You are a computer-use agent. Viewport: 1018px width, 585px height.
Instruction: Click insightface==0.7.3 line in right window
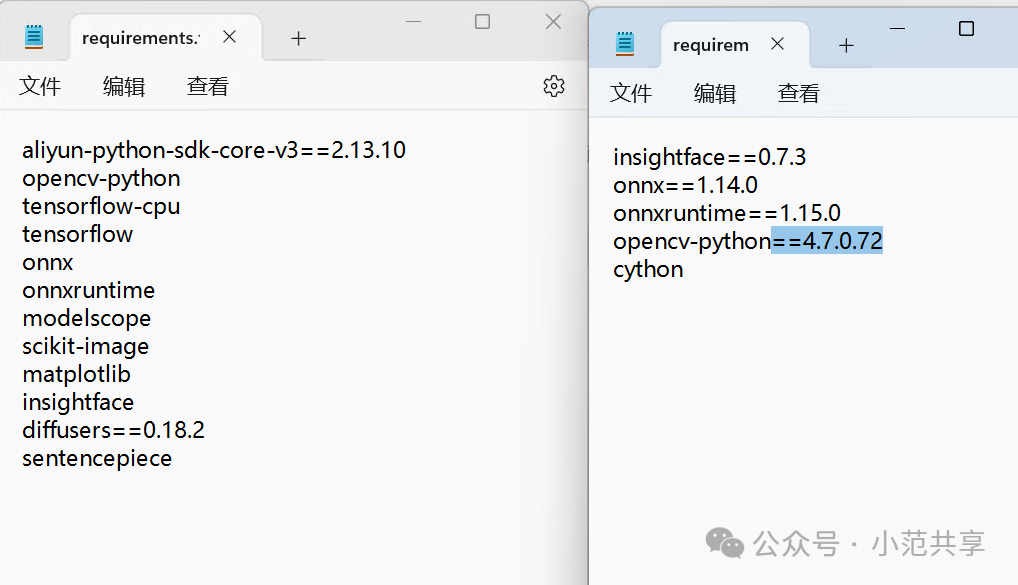(x=710, y=157)
